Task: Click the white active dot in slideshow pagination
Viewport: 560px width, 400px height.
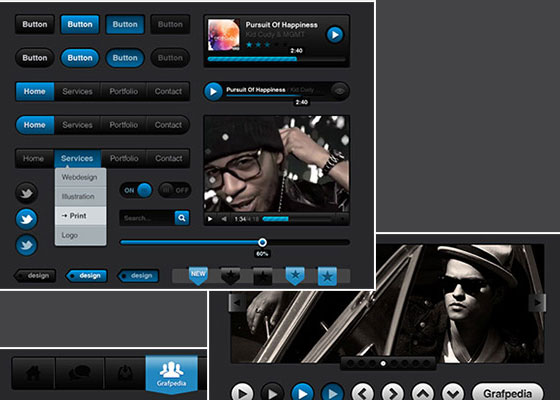Action: pos(383,364)
